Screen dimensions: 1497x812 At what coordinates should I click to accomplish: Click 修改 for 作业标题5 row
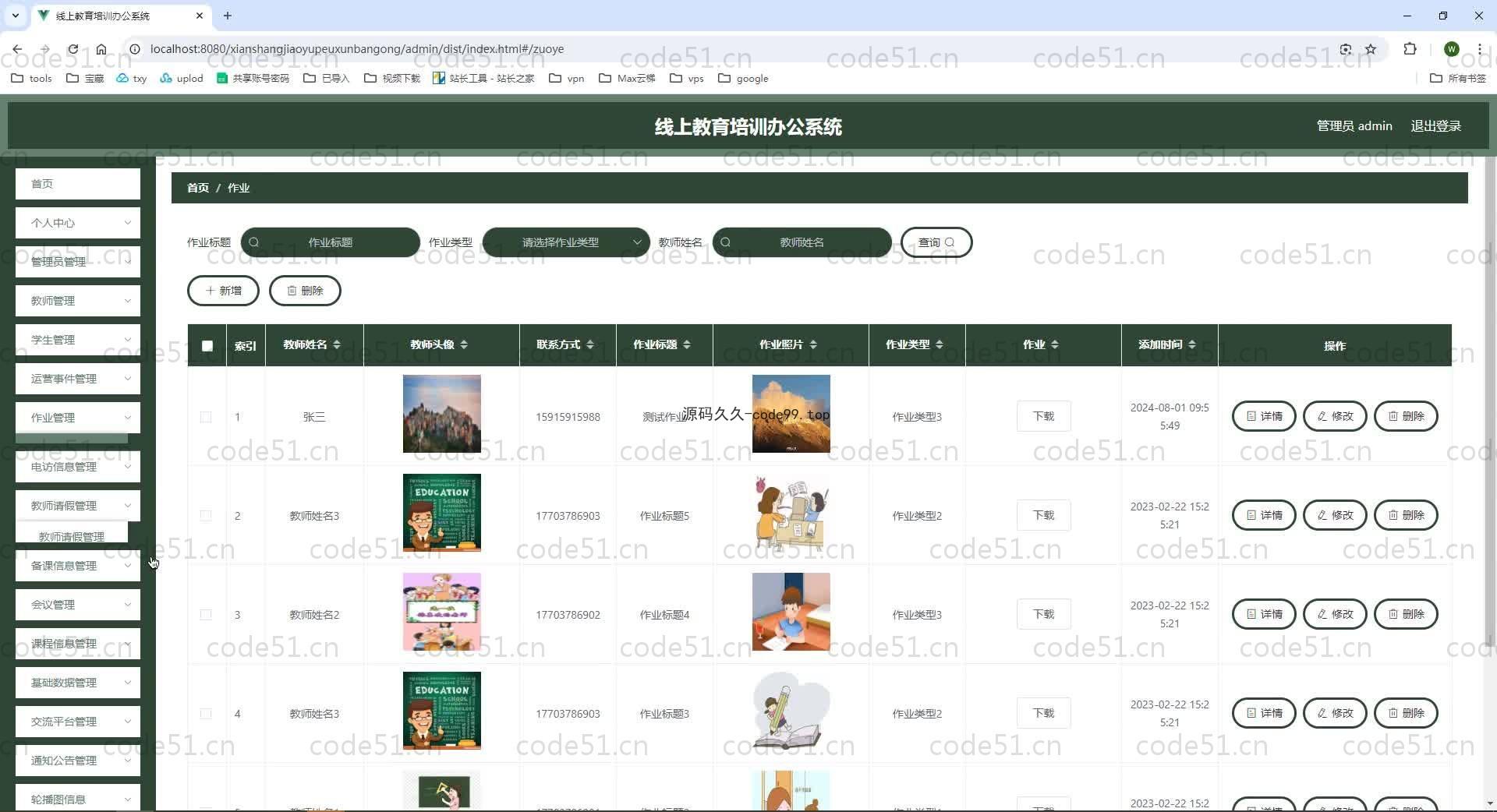coord(1335,515)
